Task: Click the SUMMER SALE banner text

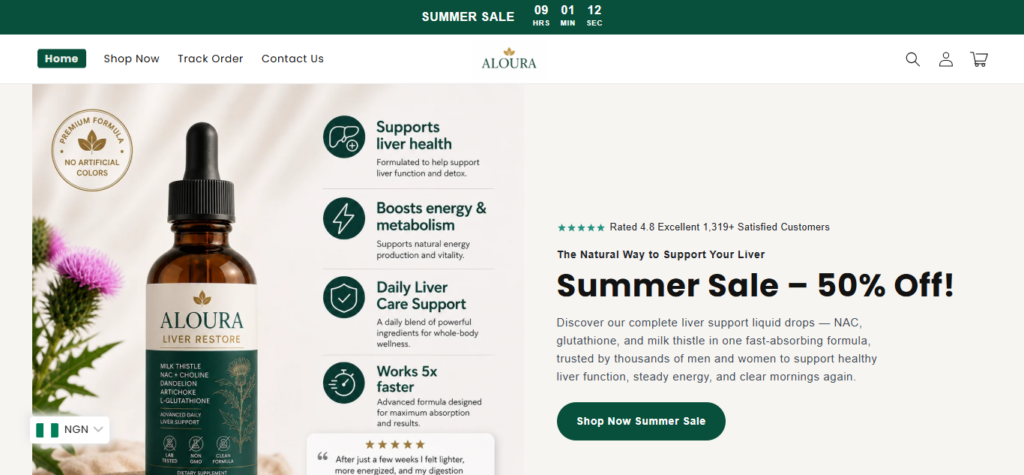Action: [x=468, y=17]
